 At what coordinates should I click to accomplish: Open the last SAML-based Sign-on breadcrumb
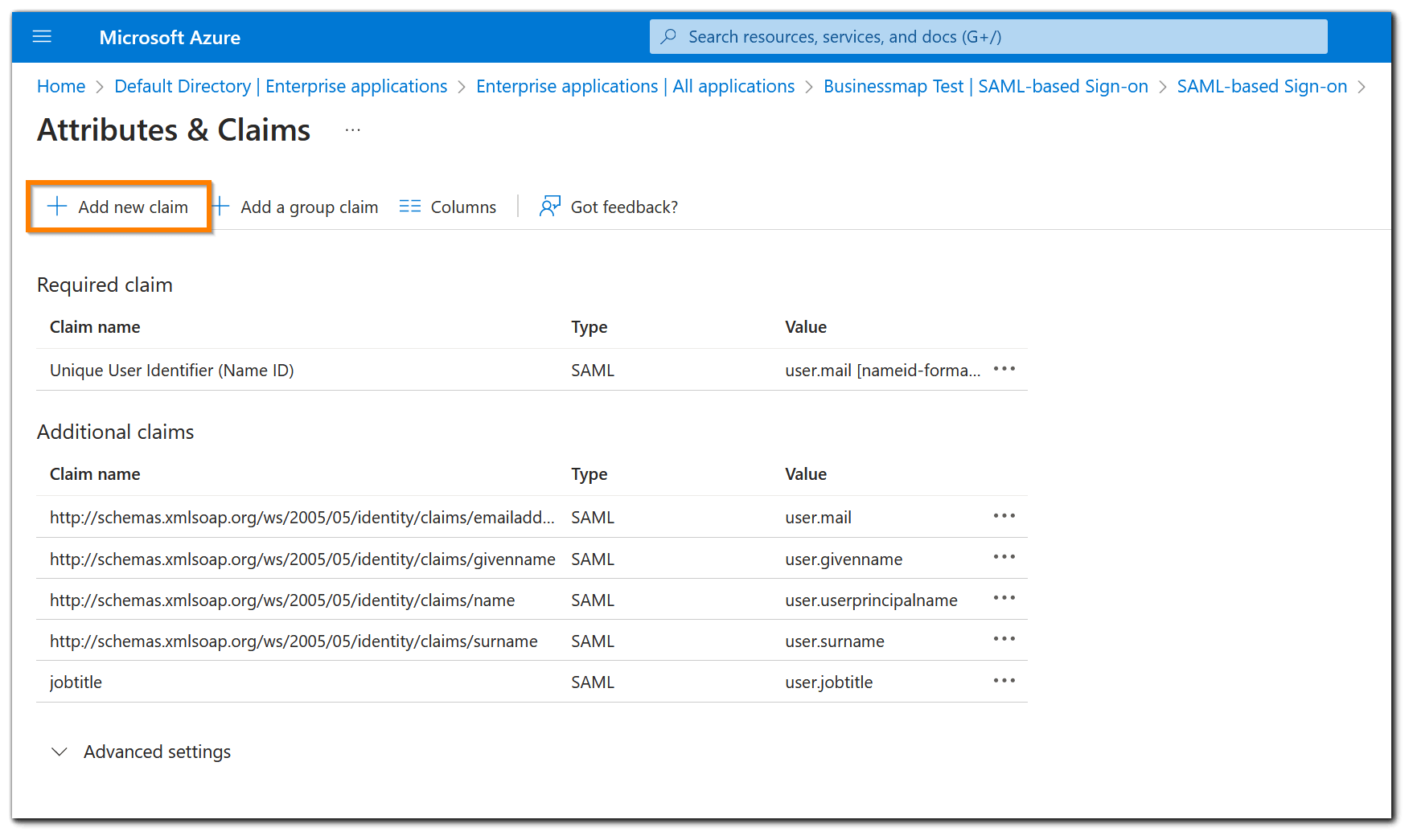click(1262, 86)
